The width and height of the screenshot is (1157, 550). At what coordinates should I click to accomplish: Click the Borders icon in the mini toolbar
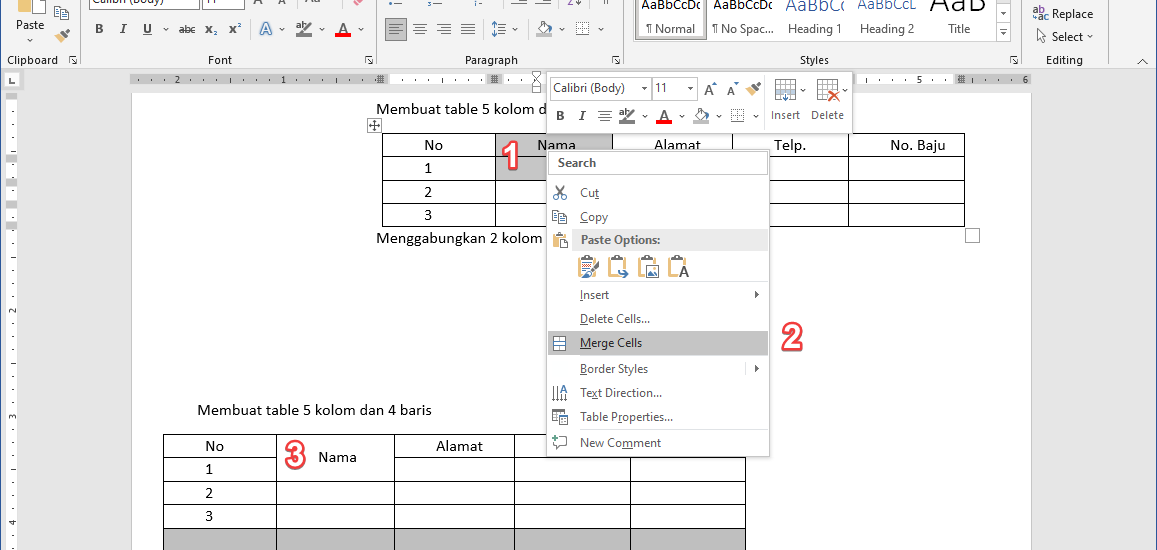737,116
